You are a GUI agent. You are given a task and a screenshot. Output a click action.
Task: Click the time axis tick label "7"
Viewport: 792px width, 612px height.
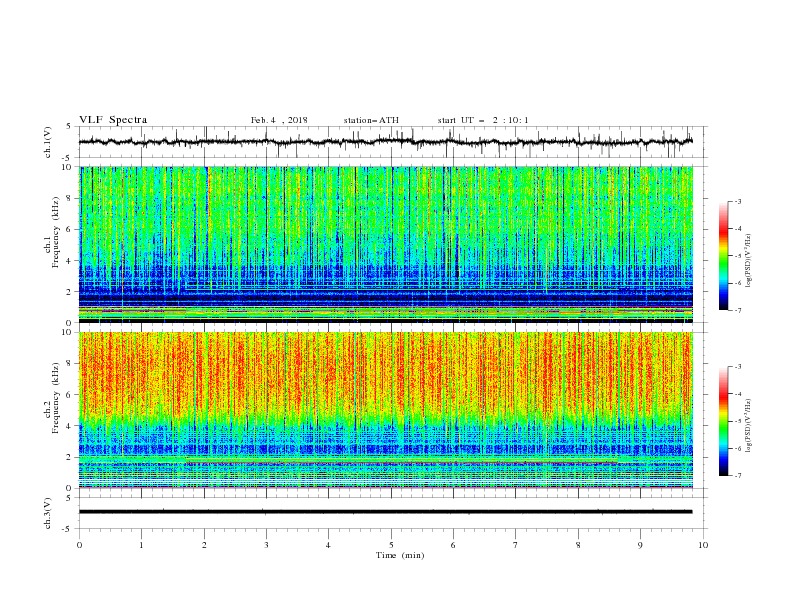coord(516,545)
